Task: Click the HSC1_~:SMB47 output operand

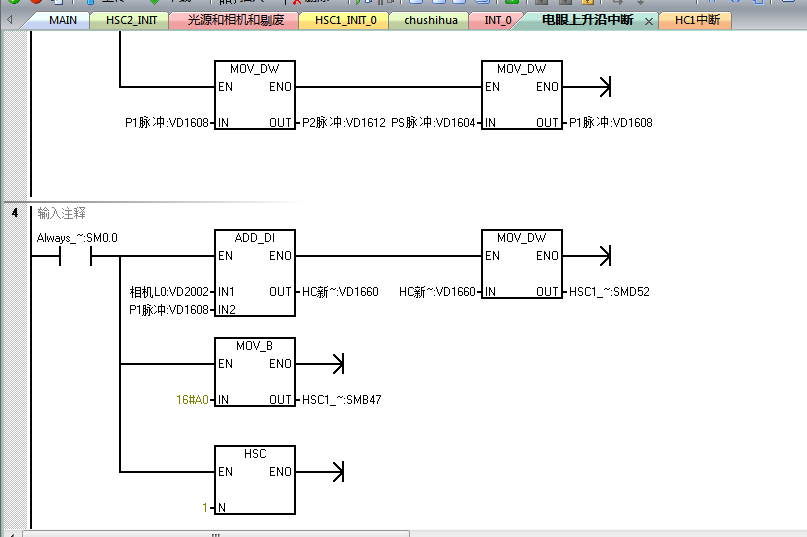Action: [x=341, y=399]
